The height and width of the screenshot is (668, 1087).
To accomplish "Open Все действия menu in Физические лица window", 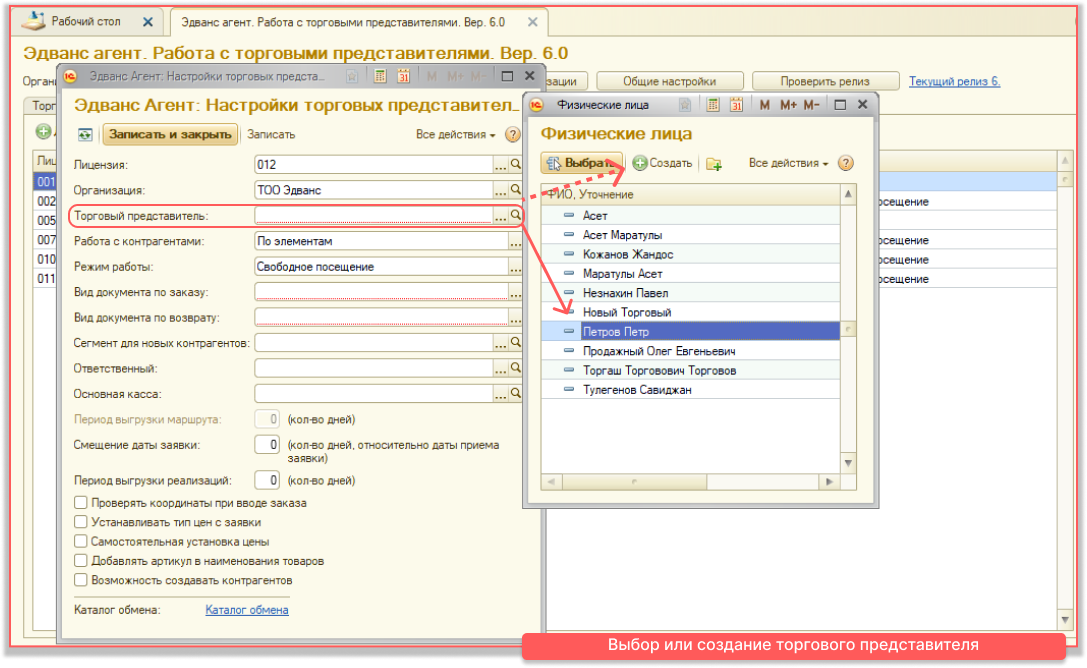I will [x=788, y=163].
